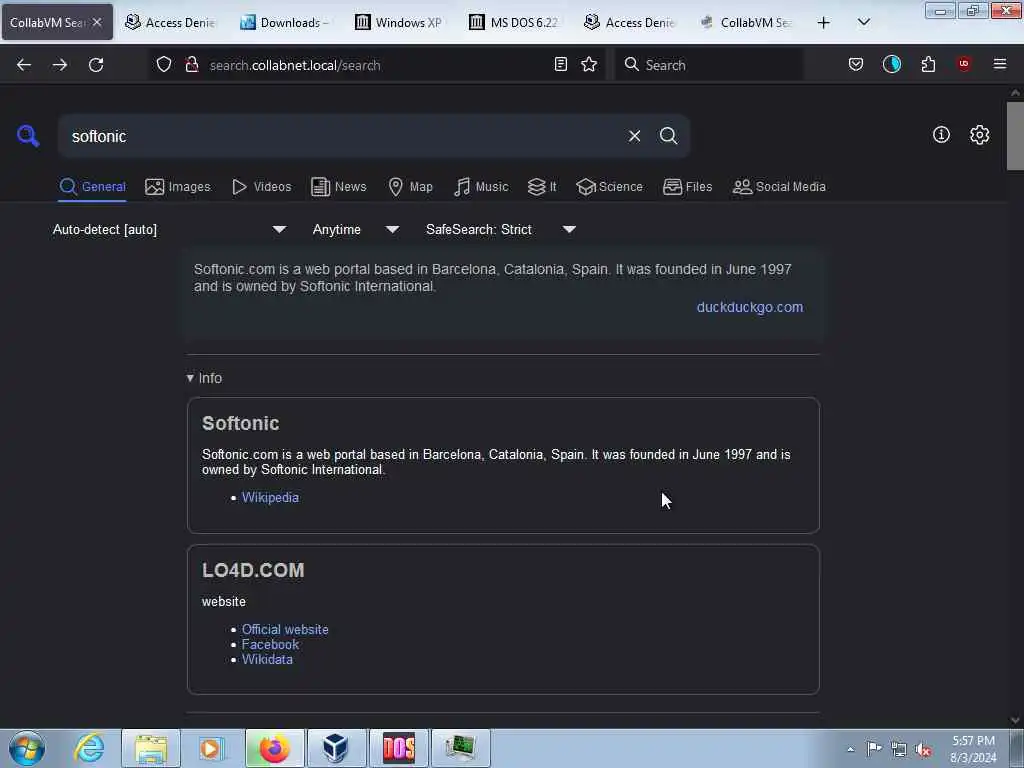The height and width of the screenshot is (768, 1024).
Task: Open Windows Explorer from taskbar
Action: click(151, 748)
